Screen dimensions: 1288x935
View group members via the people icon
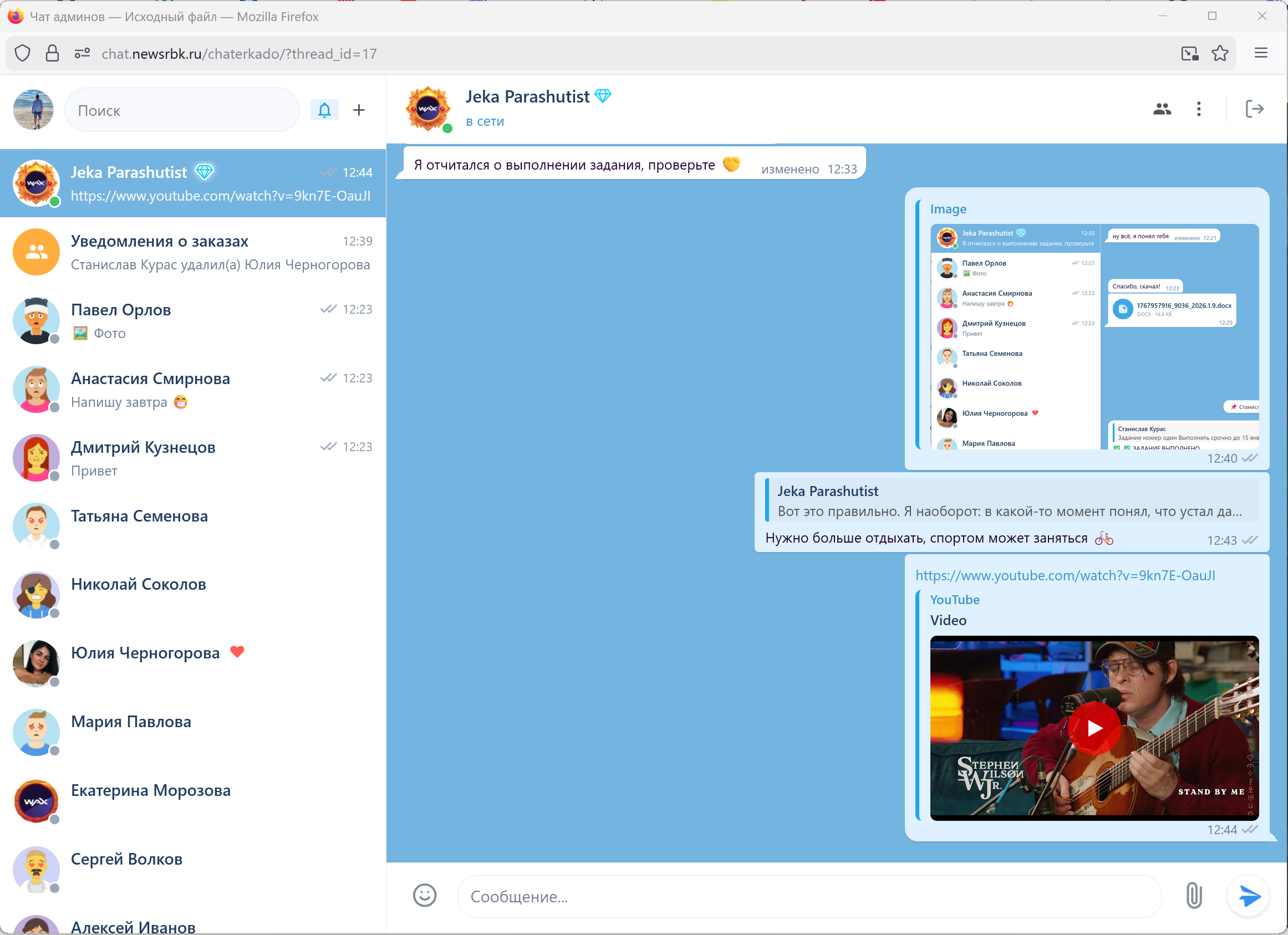[1162, 109]
